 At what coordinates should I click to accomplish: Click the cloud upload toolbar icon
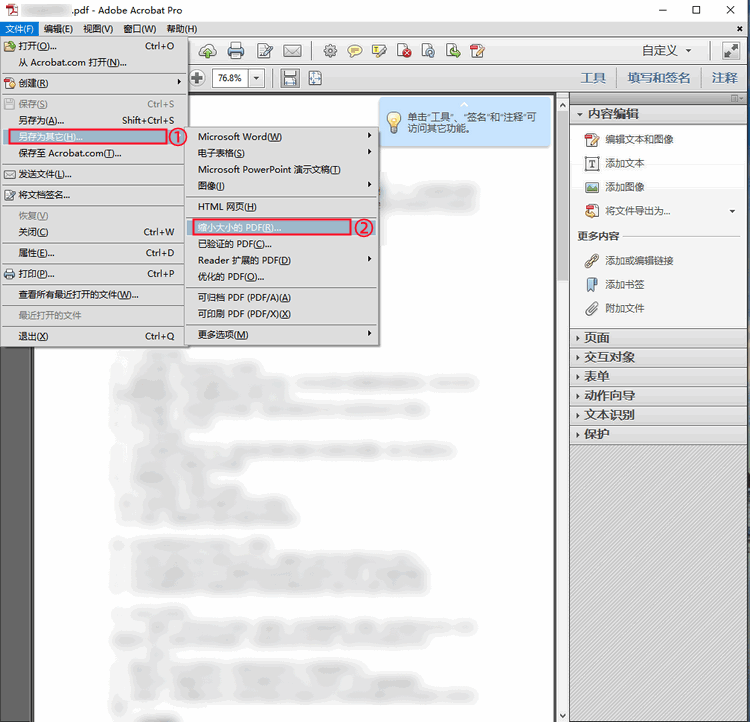point(208,51)
